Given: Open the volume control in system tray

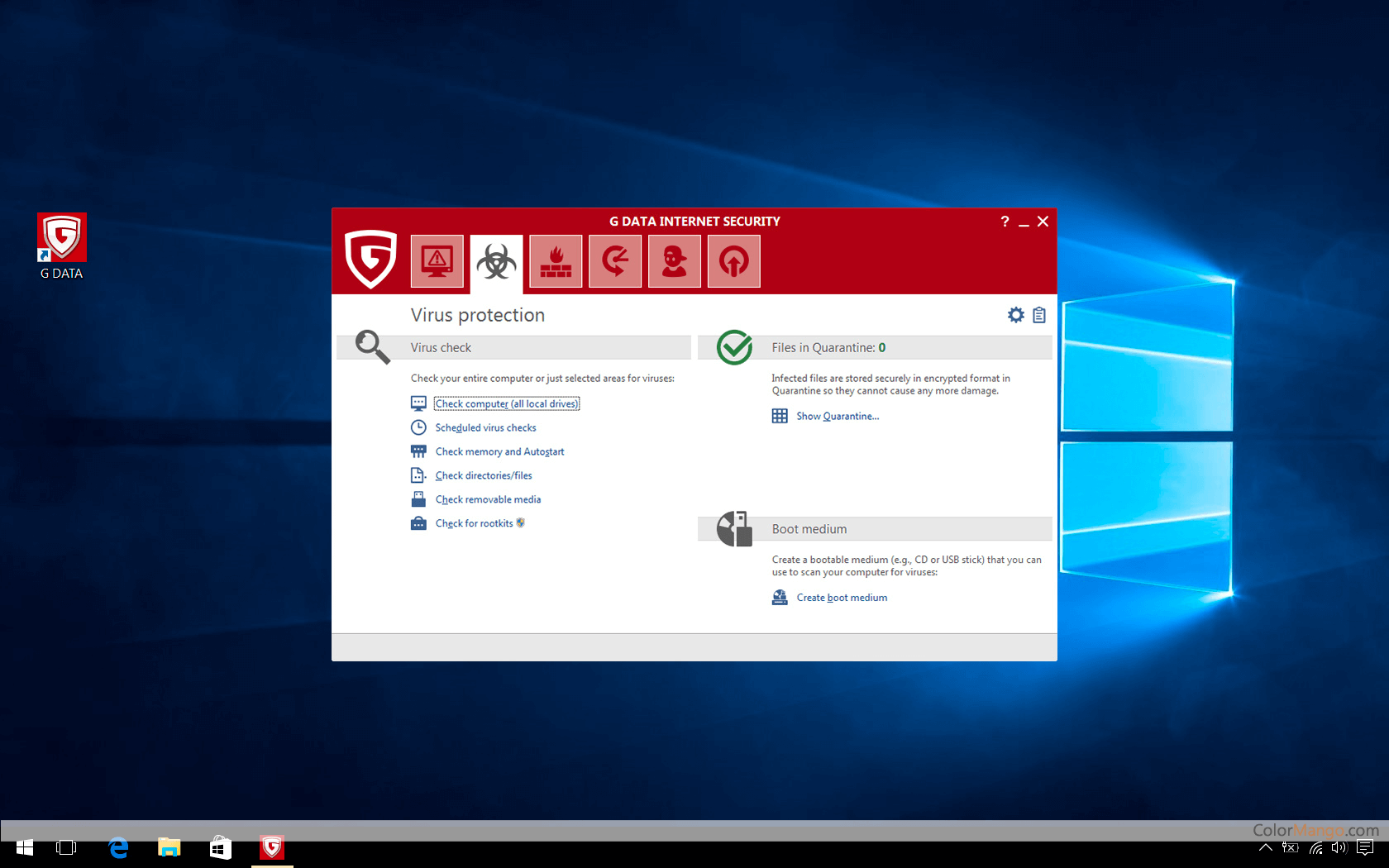Looking at the screenshot, I should pyautogui.click(x=1339, y=847).
